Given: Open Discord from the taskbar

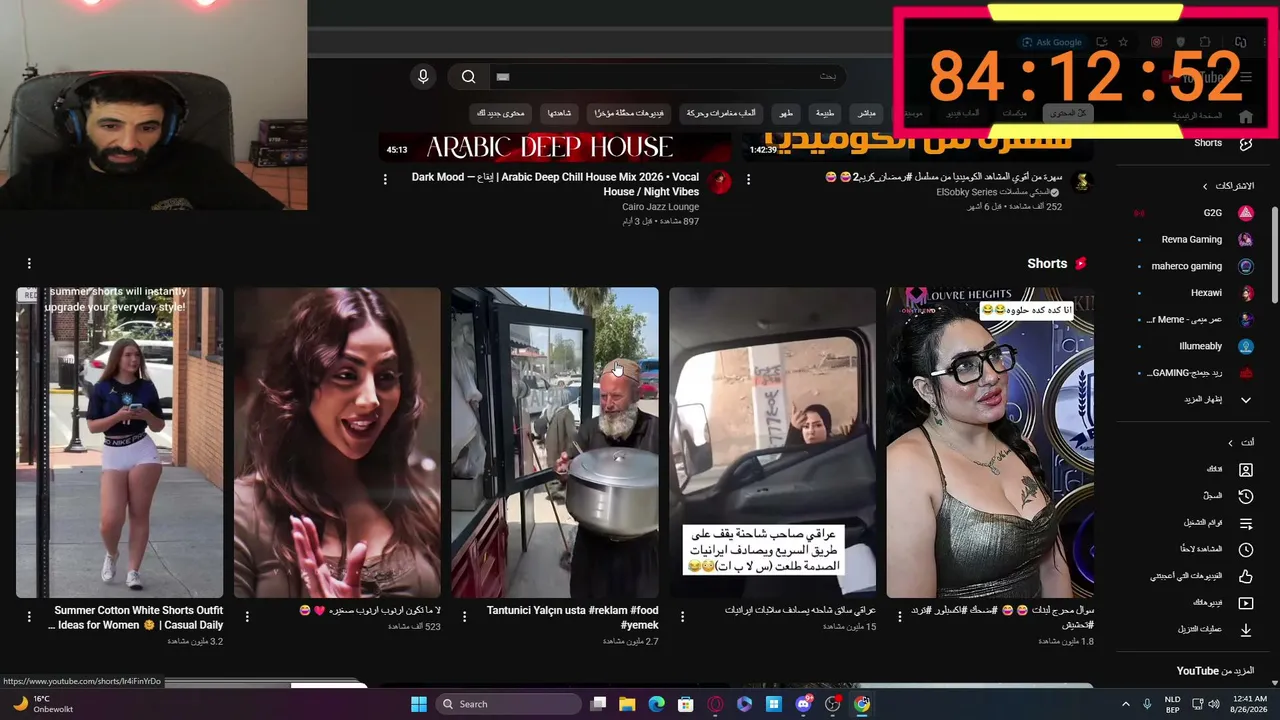Looking at the screenshot, I should coord(803,704).
